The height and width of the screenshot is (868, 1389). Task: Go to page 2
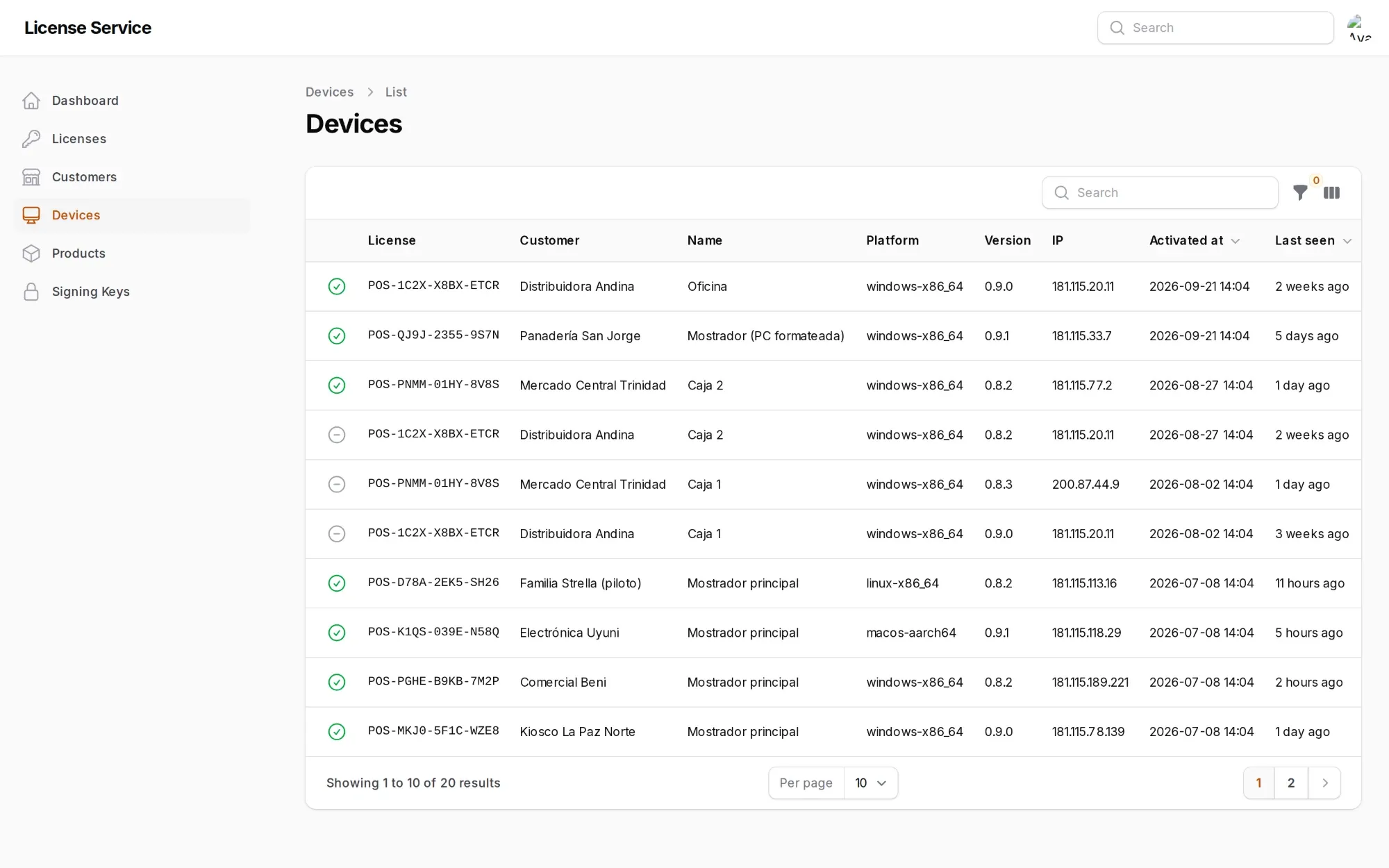pyautogui.click(x=1291, y=783)
